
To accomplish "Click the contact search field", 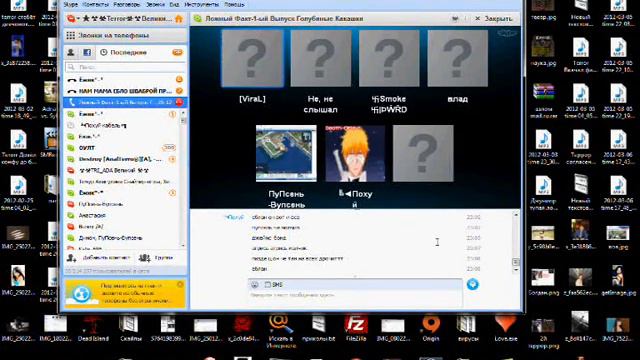I will 125,67.
